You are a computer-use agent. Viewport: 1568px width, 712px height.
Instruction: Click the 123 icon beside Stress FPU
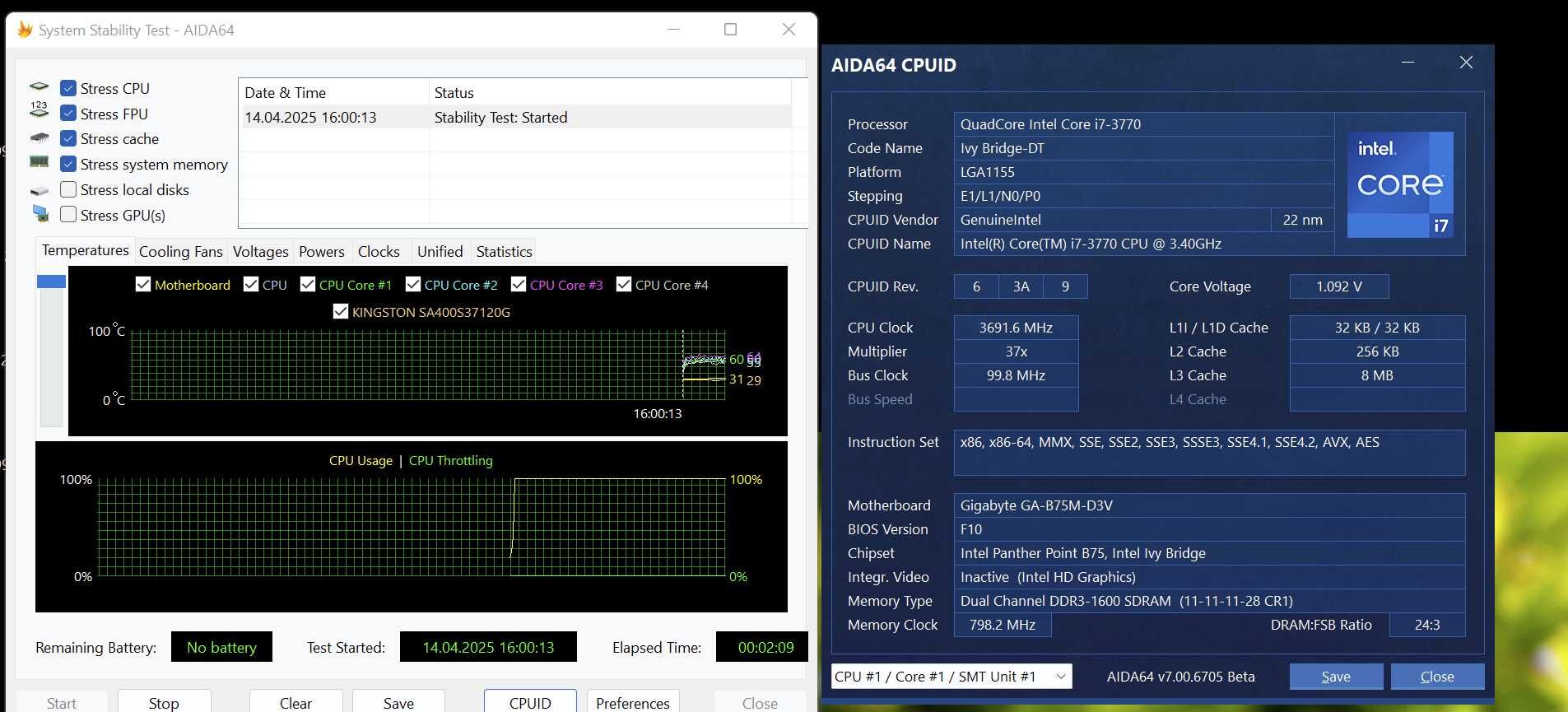[39, 109]
